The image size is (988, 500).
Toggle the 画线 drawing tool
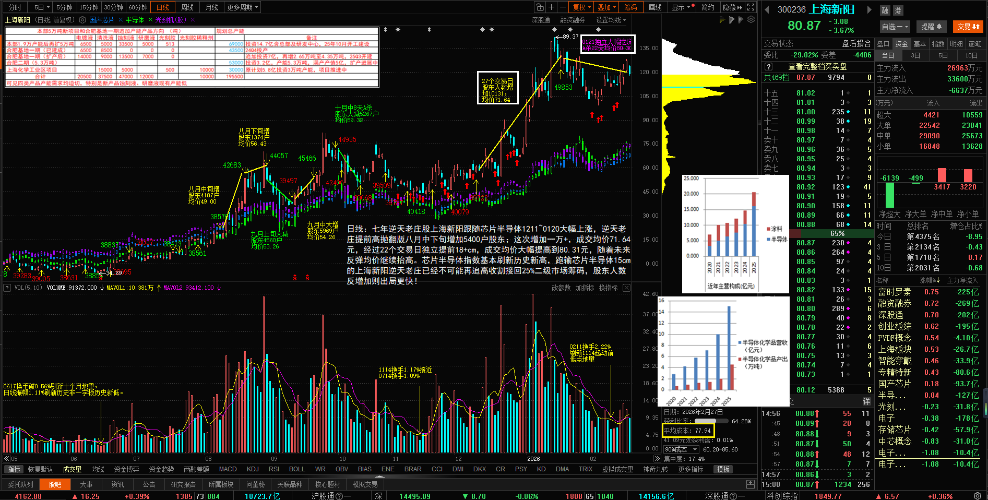656,8
